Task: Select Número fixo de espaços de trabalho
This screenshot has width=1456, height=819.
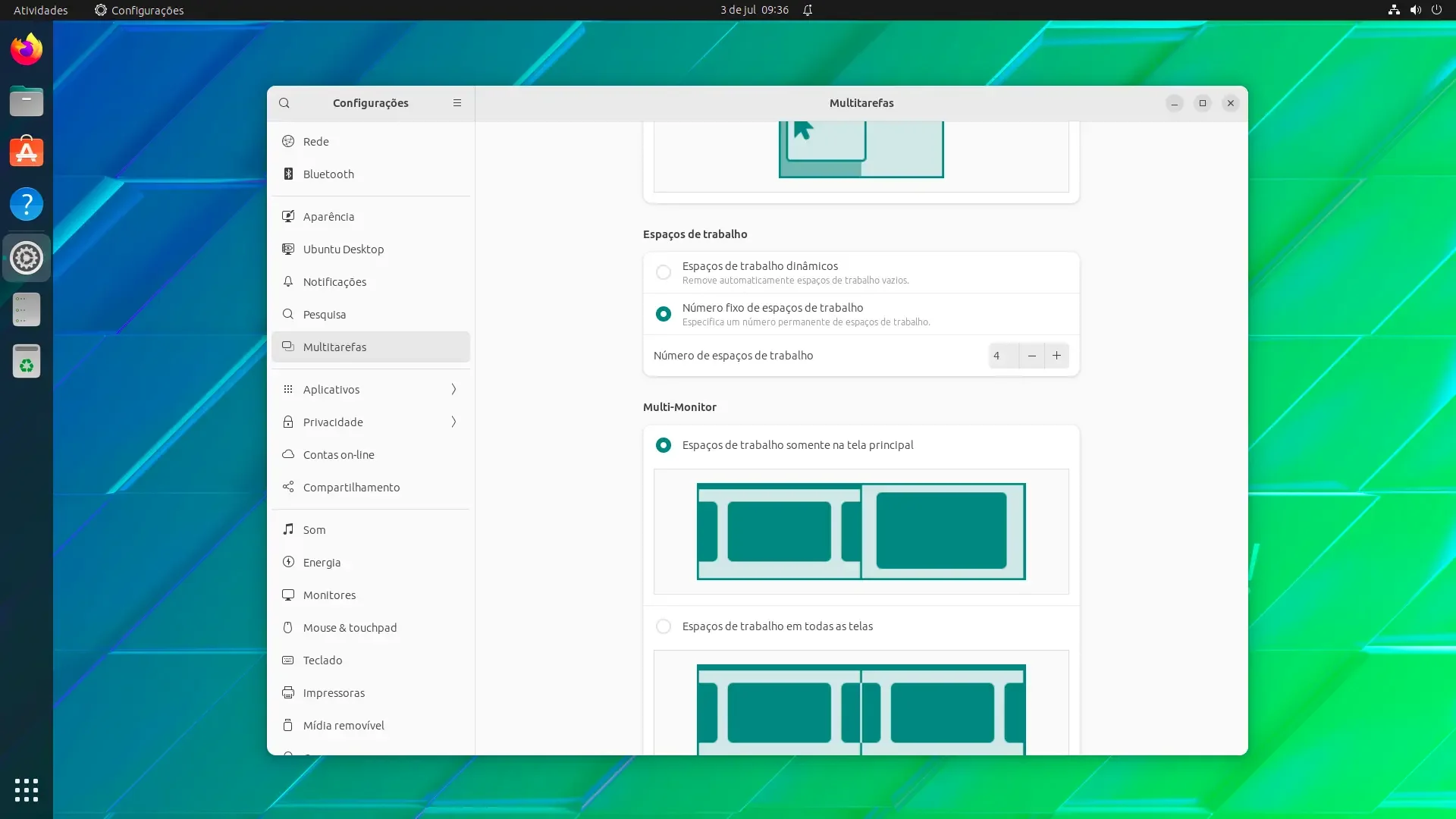Action: pos(664,314)
